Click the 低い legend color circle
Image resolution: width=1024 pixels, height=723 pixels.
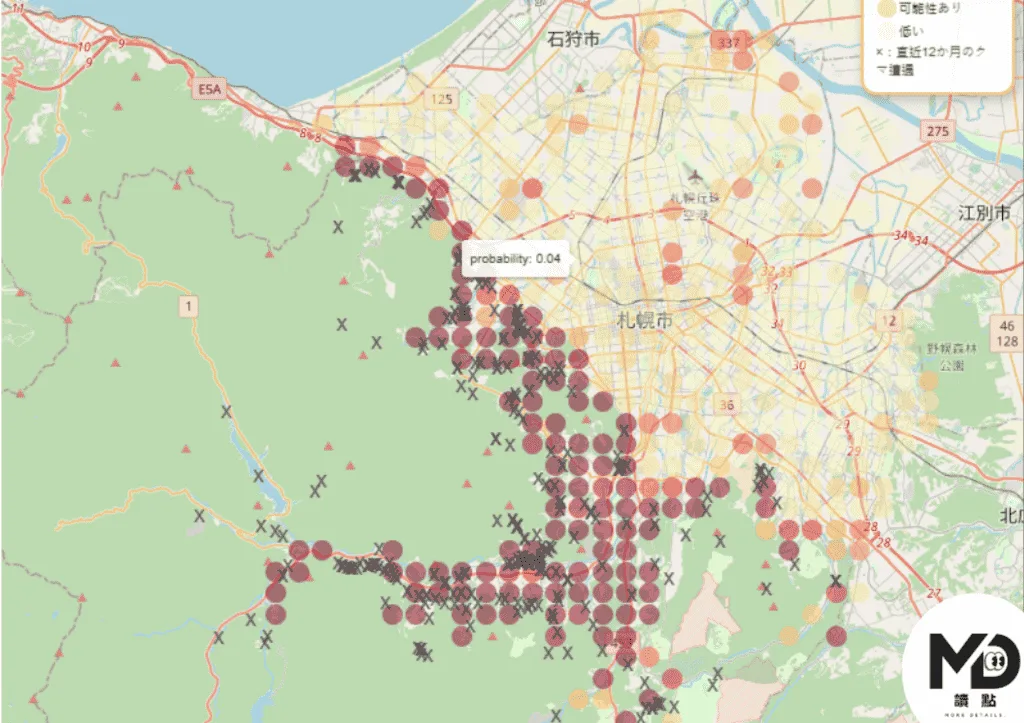click(884, 31)
